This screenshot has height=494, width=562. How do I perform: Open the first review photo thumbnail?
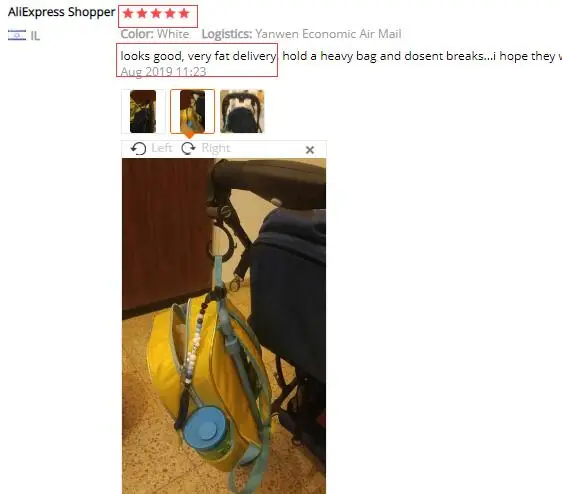point(143,111)
